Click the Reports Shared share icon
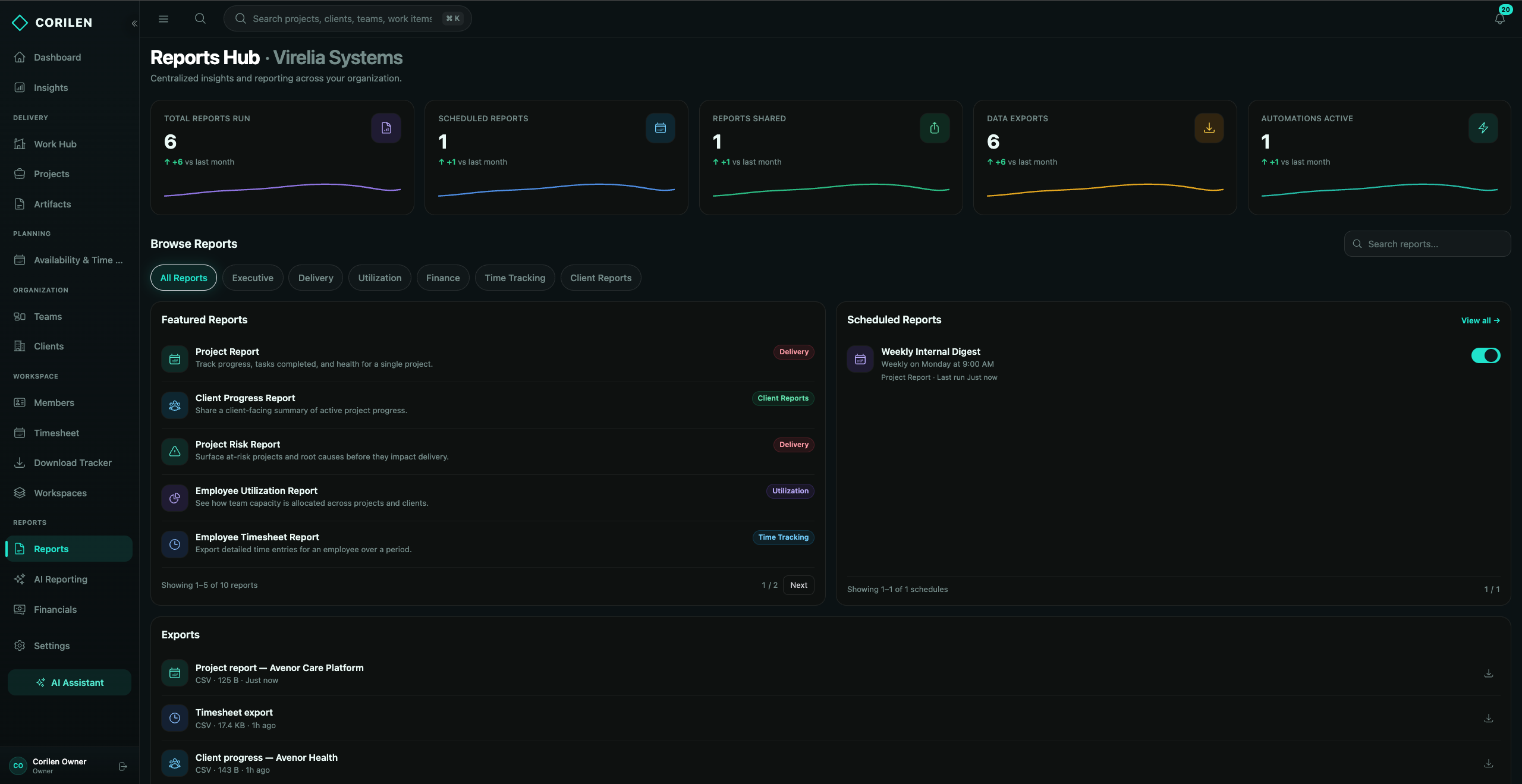The width and height of the screenshot is (1522, 784). click(x=935, y=128)
